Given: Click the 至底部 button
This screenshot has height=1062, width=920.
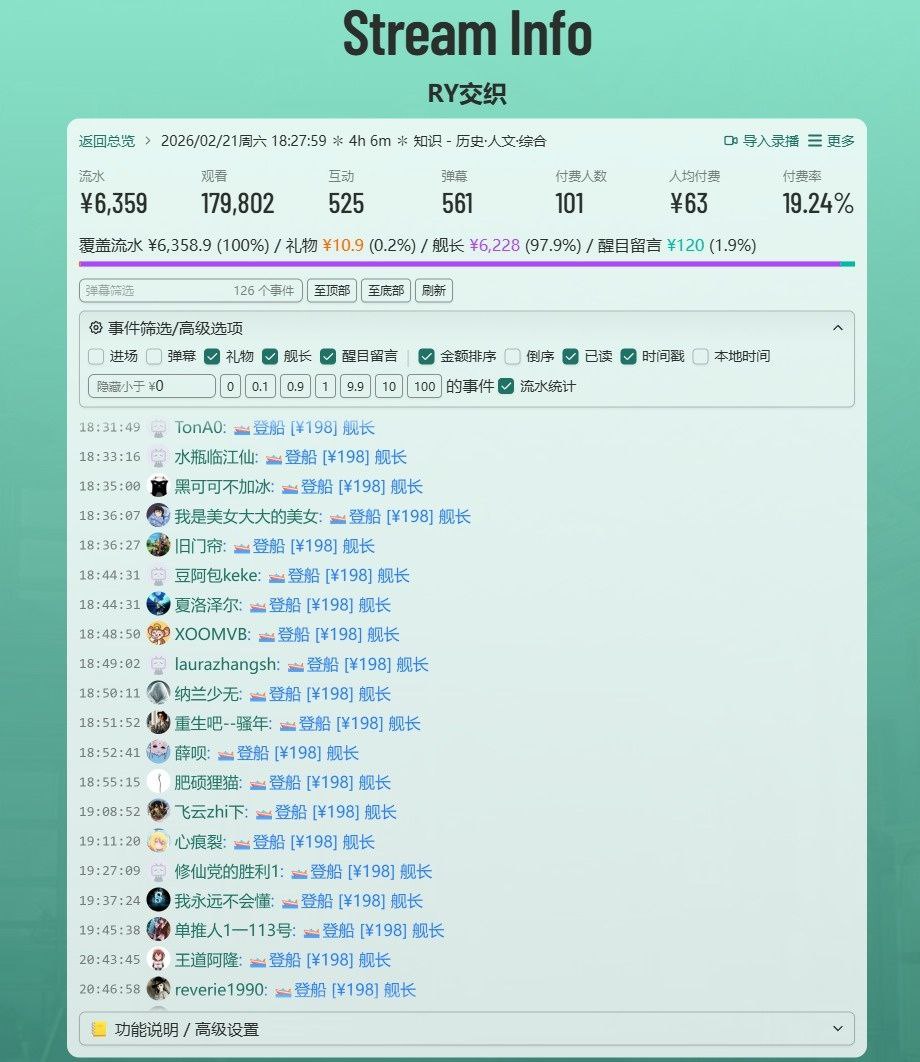Looking at the screenshot, I should pyautogui.click(x=386, y=291).
